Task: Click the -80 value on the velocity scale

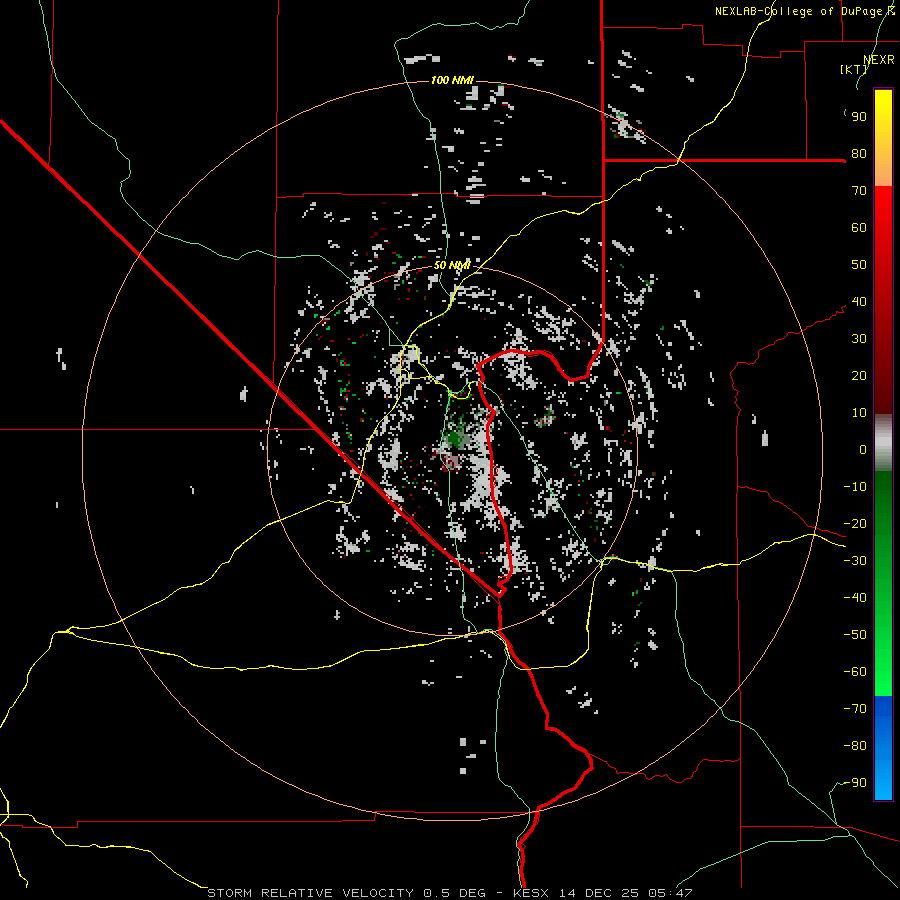Action: pyautogui.click(x=855, y=746)
